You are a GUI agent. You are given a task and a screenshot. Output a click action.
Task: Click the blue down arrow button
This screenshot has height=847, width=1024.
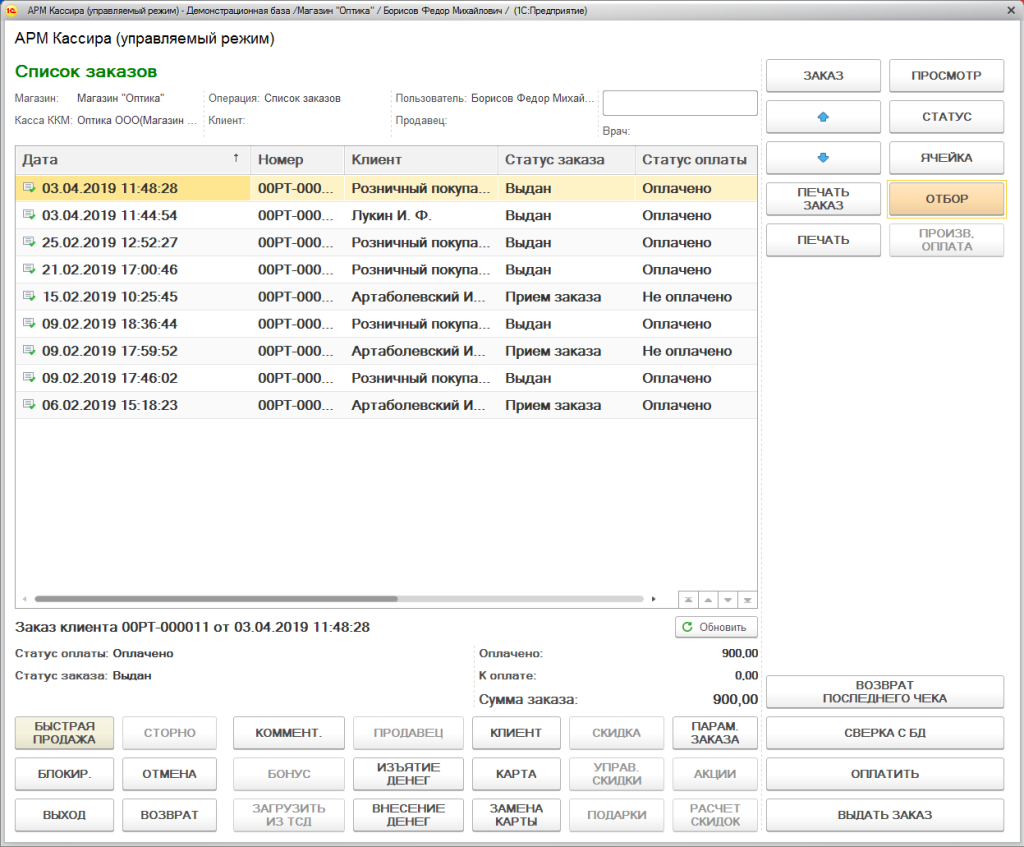point(823,158)
